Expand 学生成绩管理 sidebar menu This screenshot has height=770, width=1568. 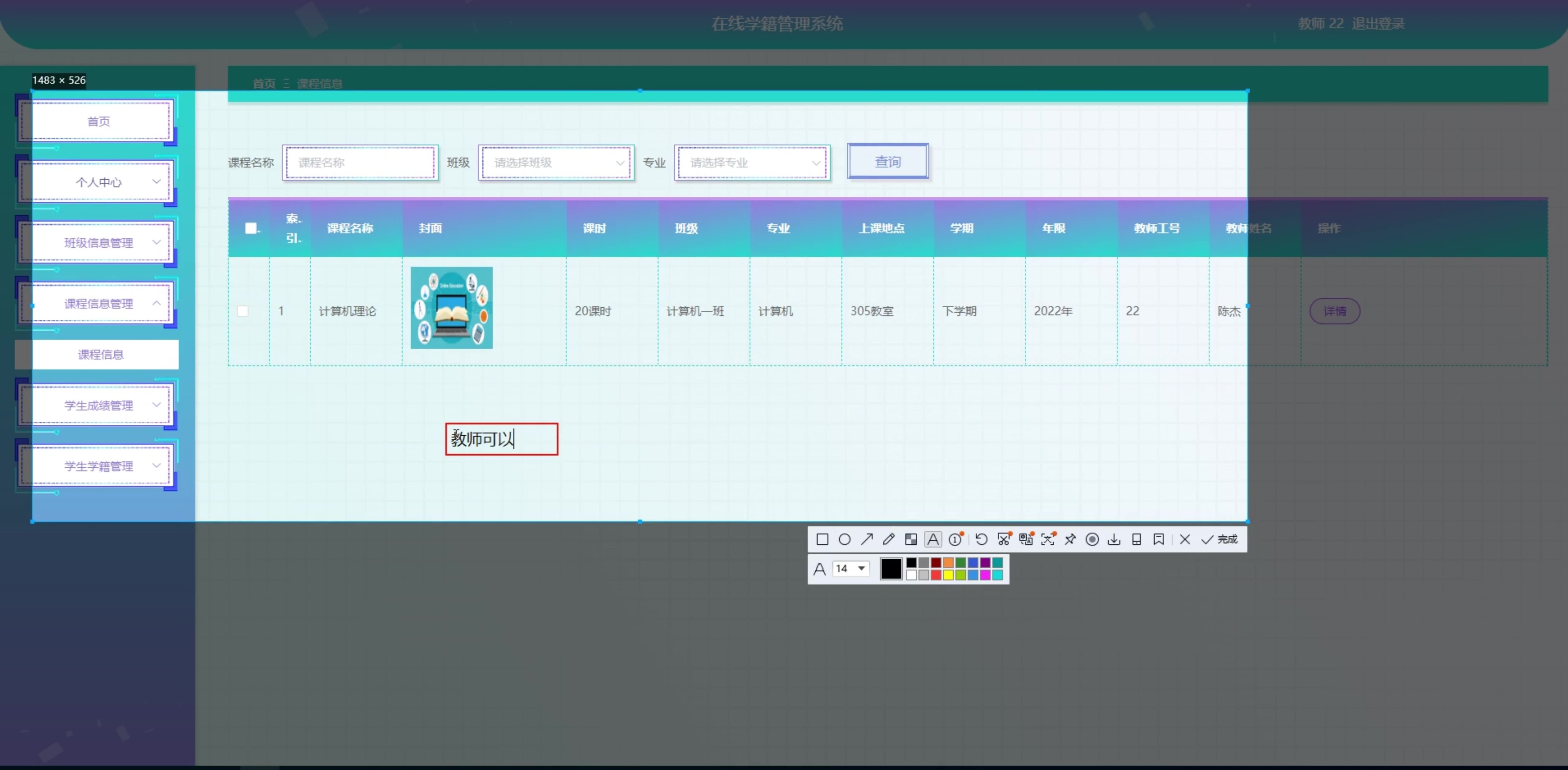pos(99,405)
